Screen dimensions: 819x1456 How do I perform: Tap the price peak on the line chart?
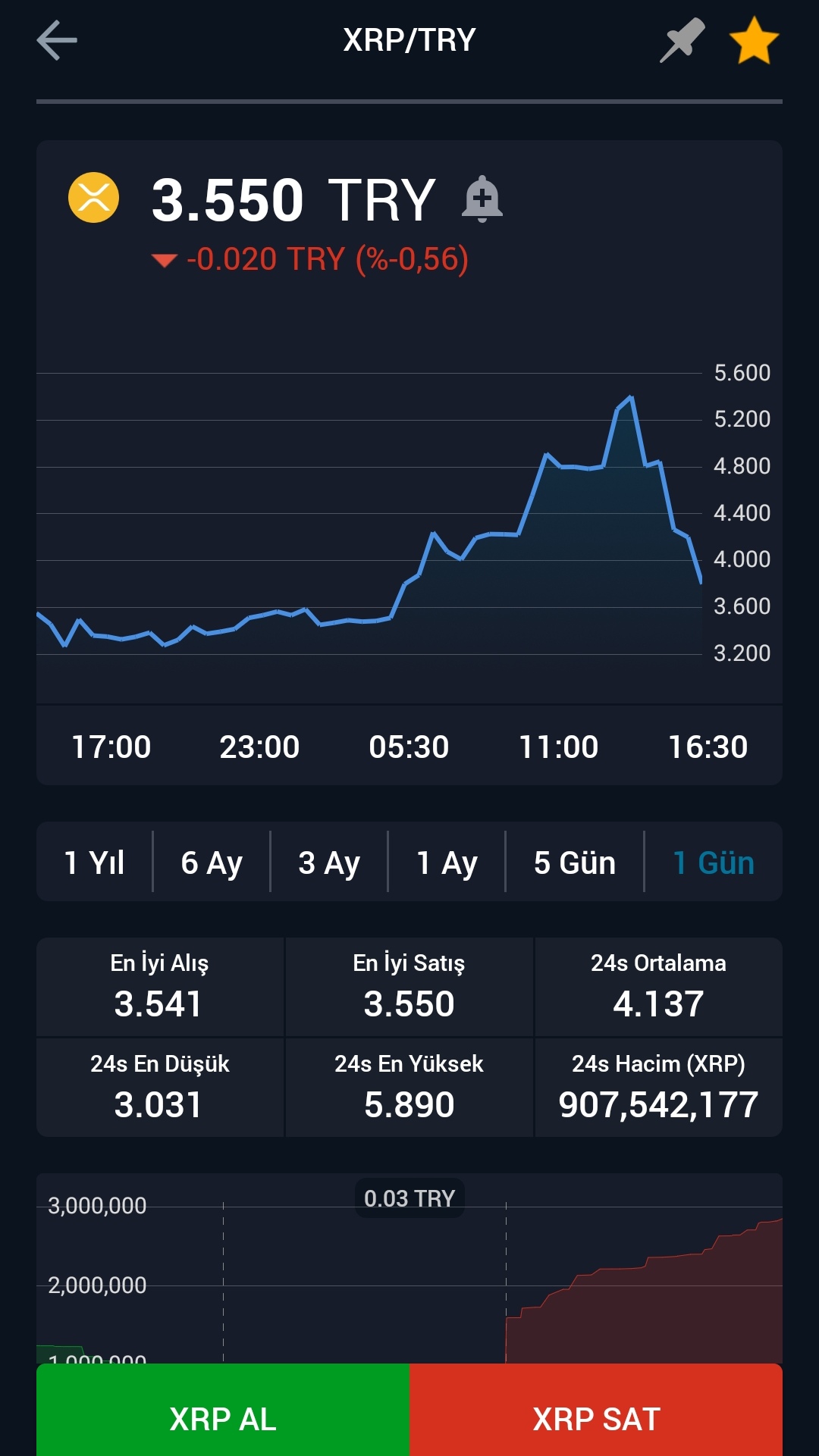(x=630, y=398)
